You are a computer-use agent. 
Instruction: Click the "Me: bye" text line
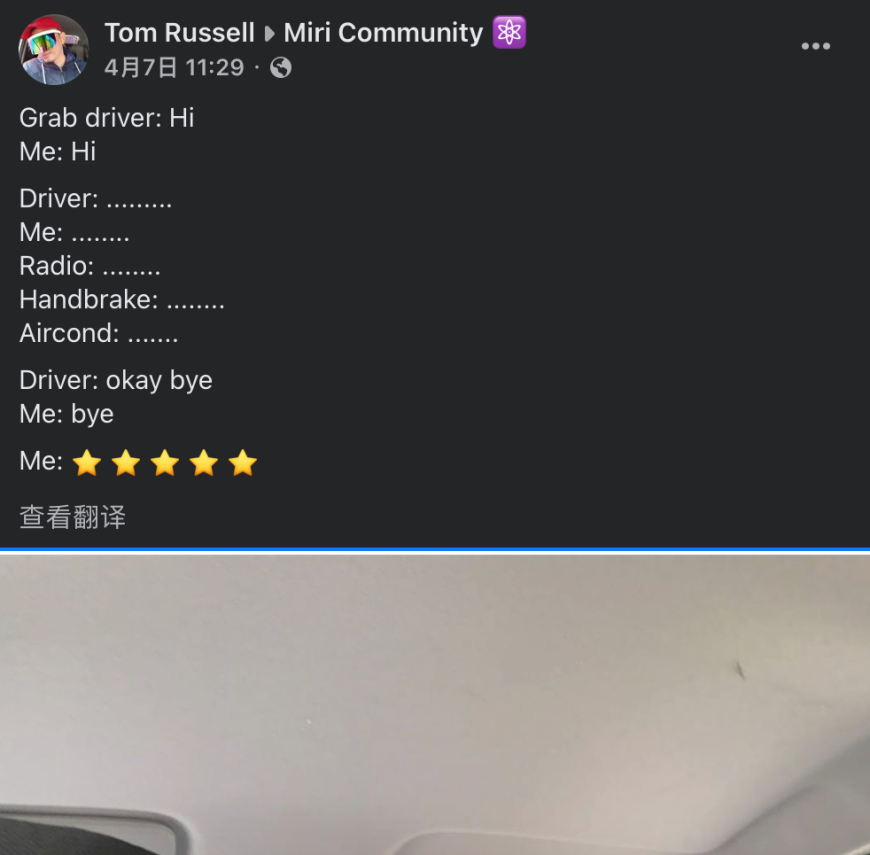[x=67, y=414]
